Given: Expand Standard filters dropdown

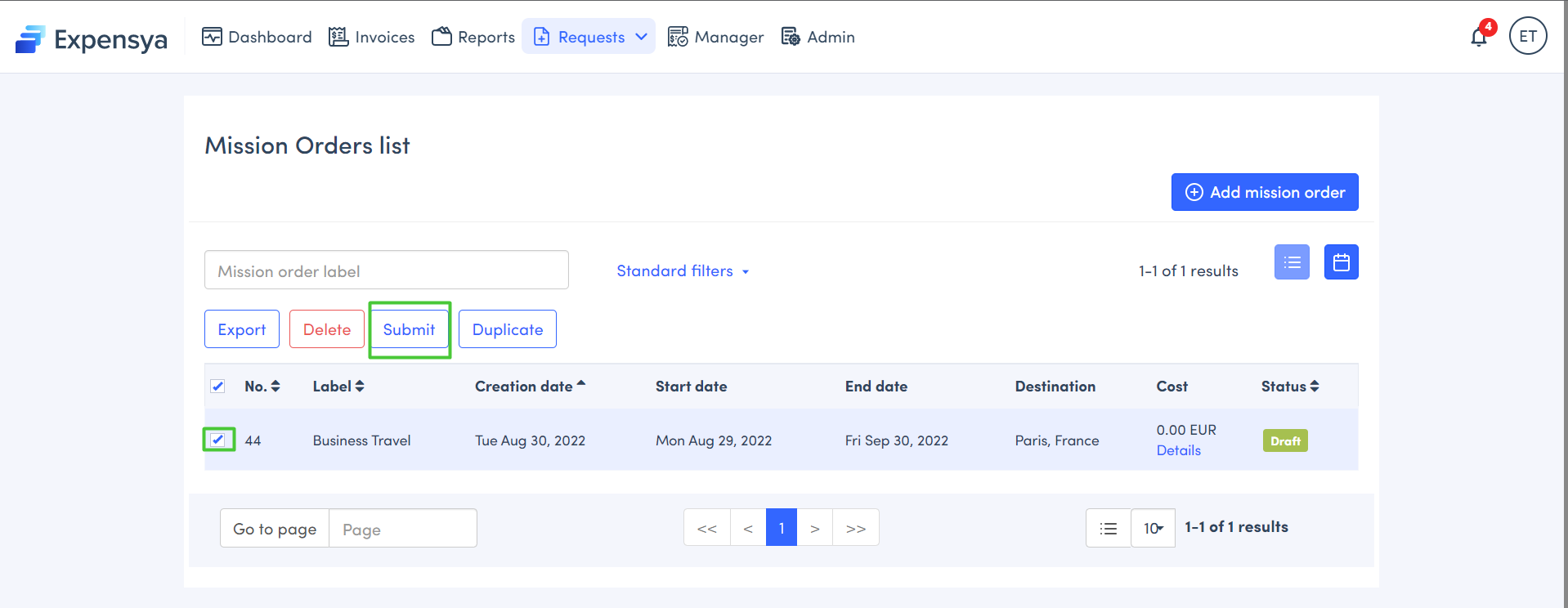Looking at the screenshot, I should coord(683,271).
